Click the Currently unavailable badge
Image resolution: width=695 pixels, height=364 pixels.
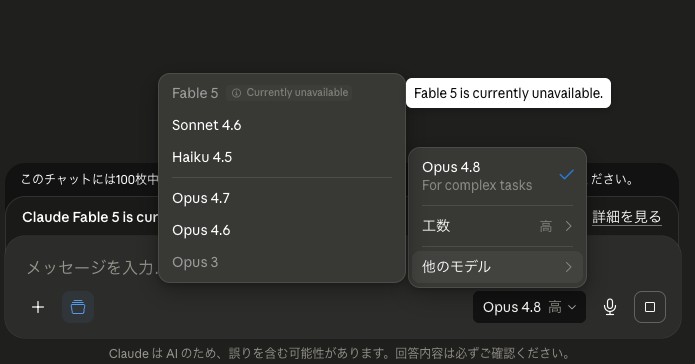click(x=290, y=93)
